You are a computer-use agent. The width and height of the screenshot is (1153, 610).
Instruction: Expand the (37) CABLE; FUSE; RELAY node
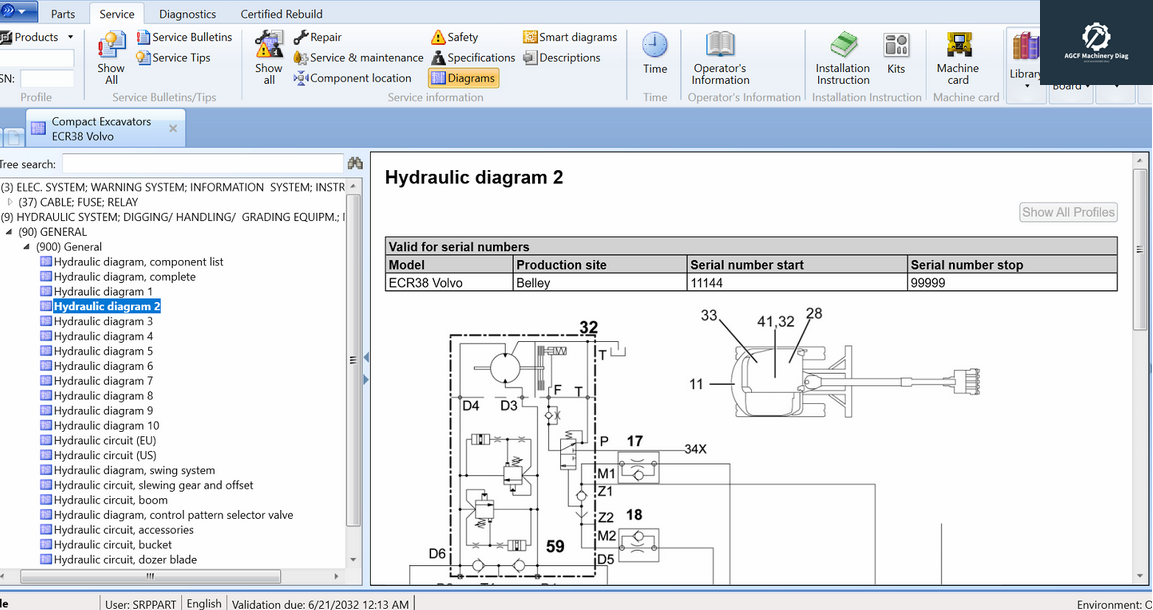(10, 202)
